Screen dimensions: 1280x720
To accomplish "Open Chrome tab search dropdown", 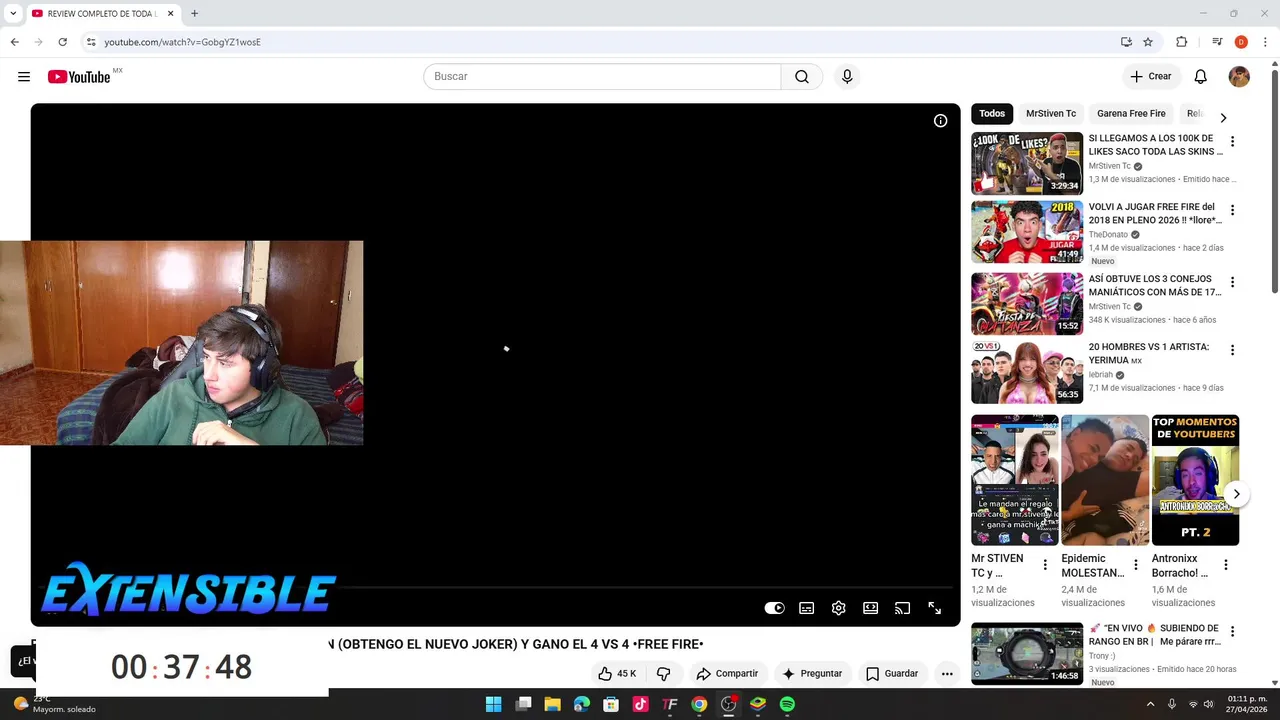I will point(13,14).
